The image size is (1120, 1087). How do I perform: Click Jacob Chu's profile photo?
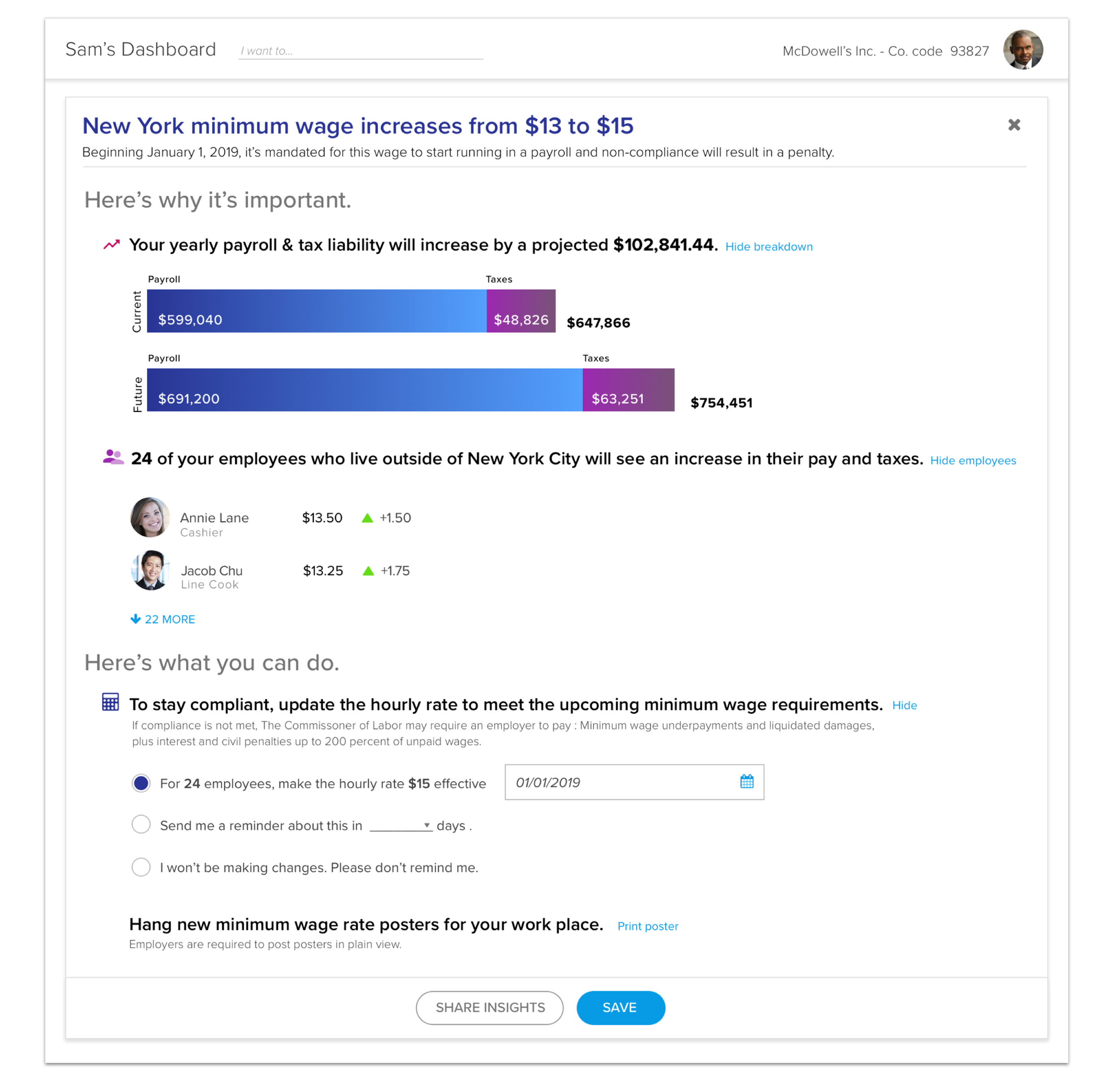pos(150,570)
